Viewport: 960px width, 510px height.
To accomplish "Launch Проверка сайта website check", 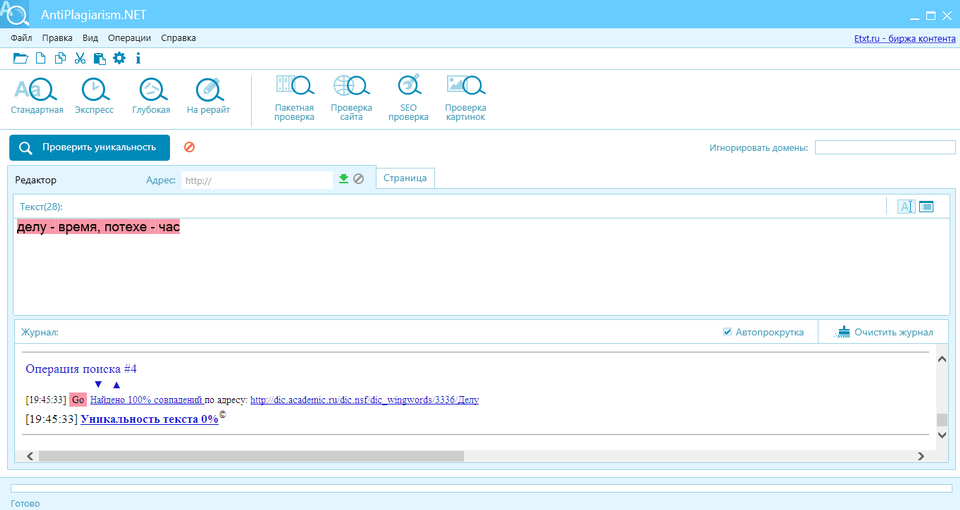I will [x=351, y=97].
